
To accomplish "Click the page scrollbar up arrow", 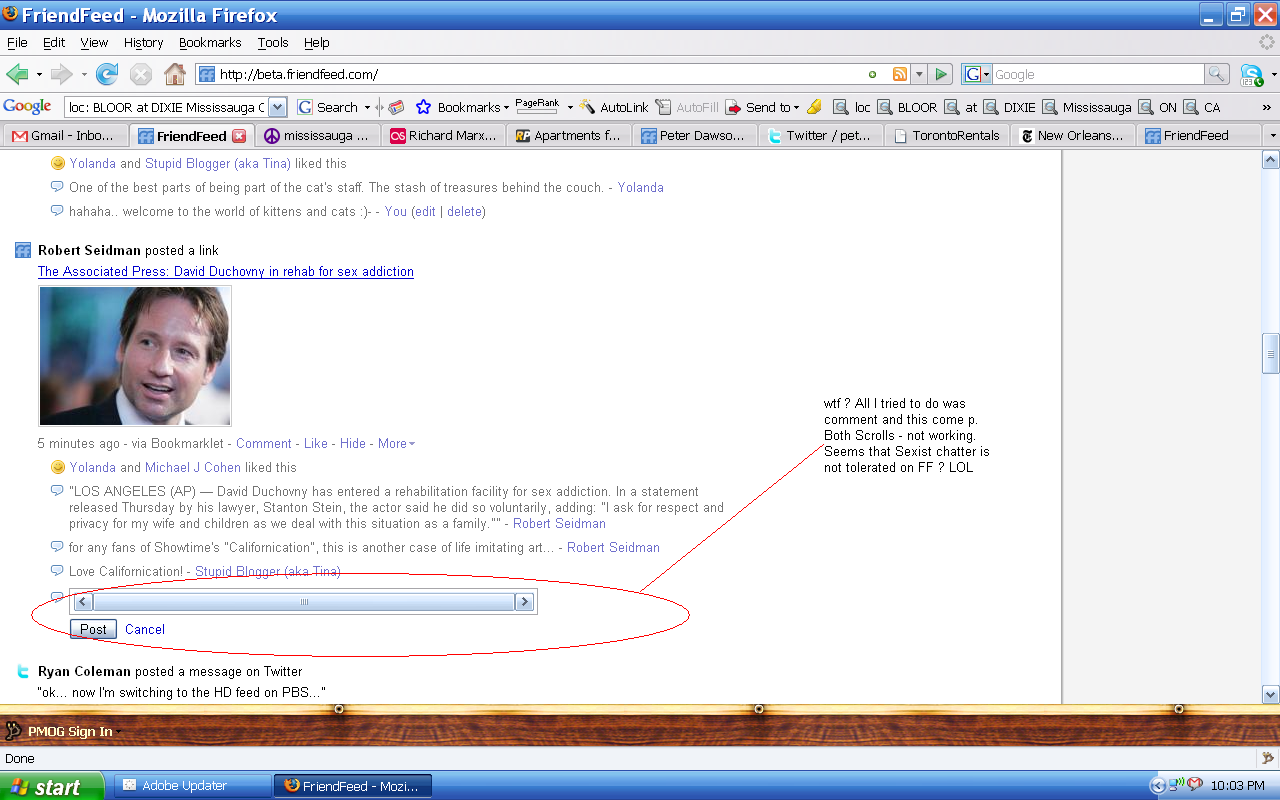I will tap(1271, 160).
